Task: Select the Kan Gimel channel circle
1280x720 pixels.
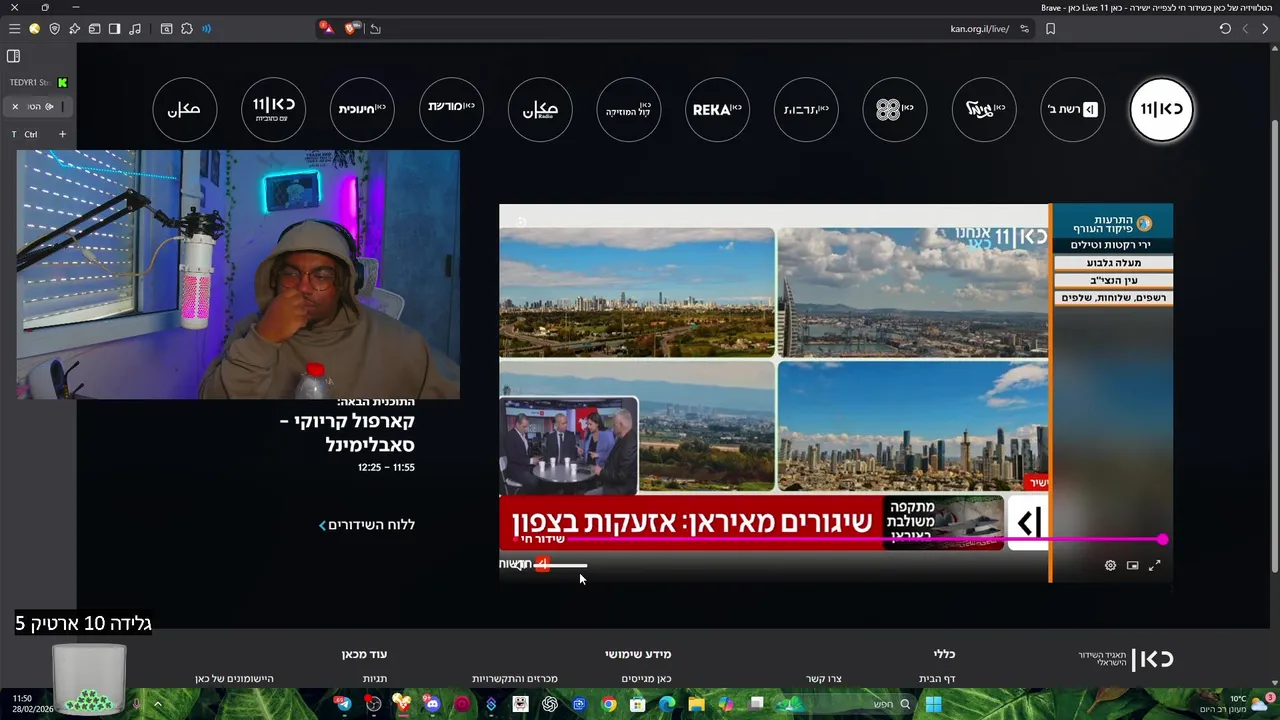Action: 984,109
